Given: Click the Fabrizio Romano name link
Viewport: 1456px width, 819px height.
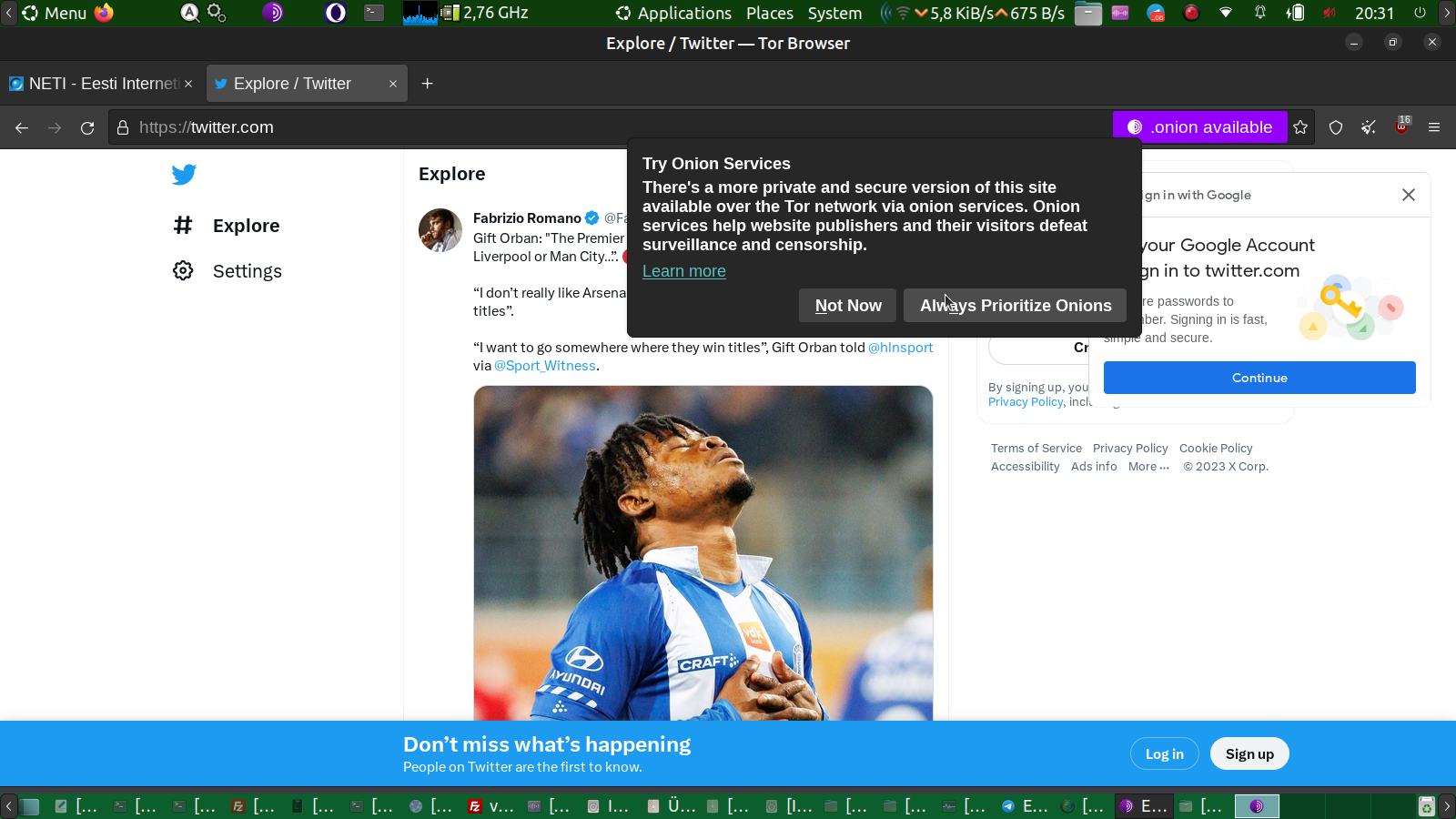Looking at the screenshot, I should [x=527, y=218].
